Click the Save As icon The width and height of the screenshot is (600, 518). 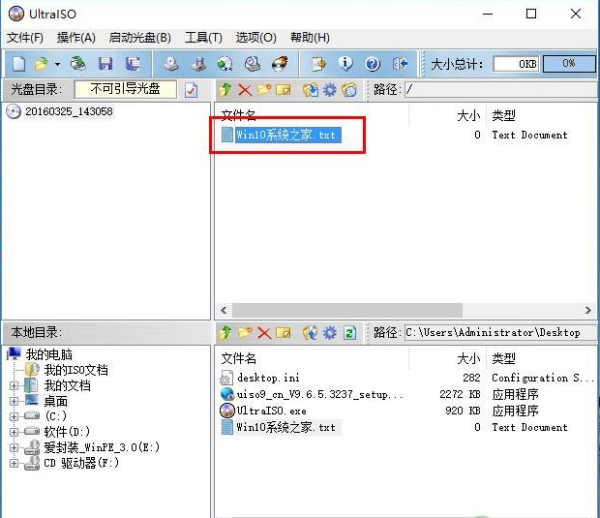(x=132, y=64)
